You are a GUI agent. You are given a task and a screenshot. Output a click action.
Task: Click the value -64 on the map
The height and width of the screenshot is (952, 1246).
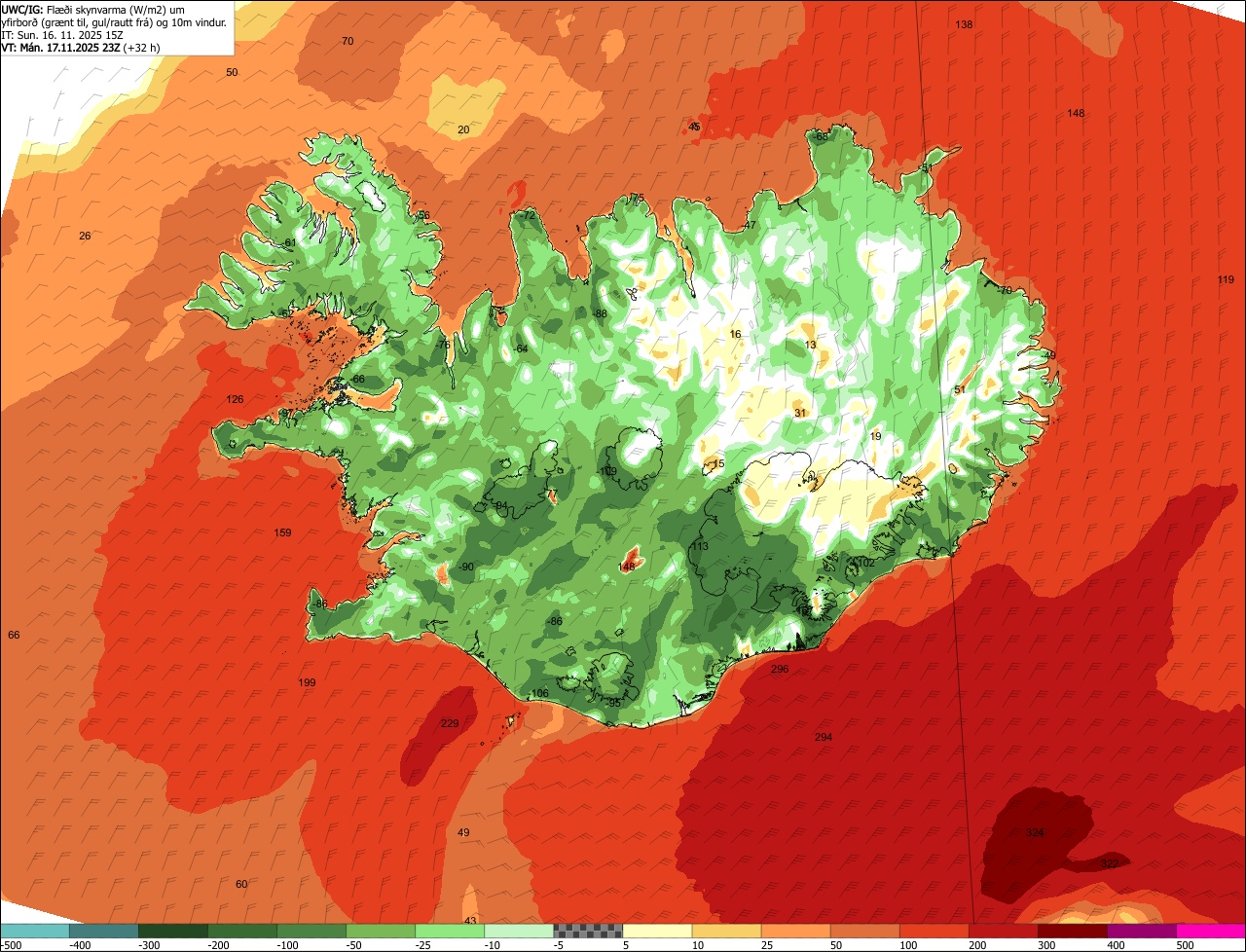point(521,349)
